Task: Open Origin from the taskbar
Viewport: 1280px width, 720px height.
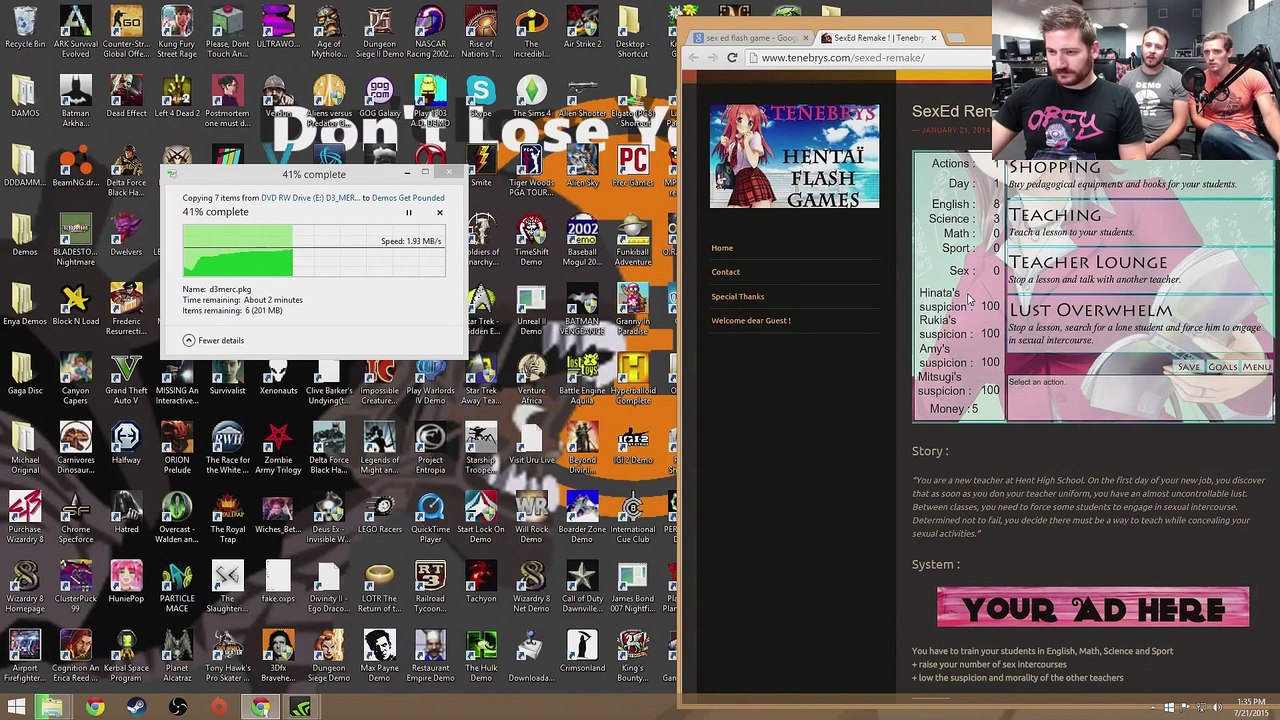Action: [219, 708]
